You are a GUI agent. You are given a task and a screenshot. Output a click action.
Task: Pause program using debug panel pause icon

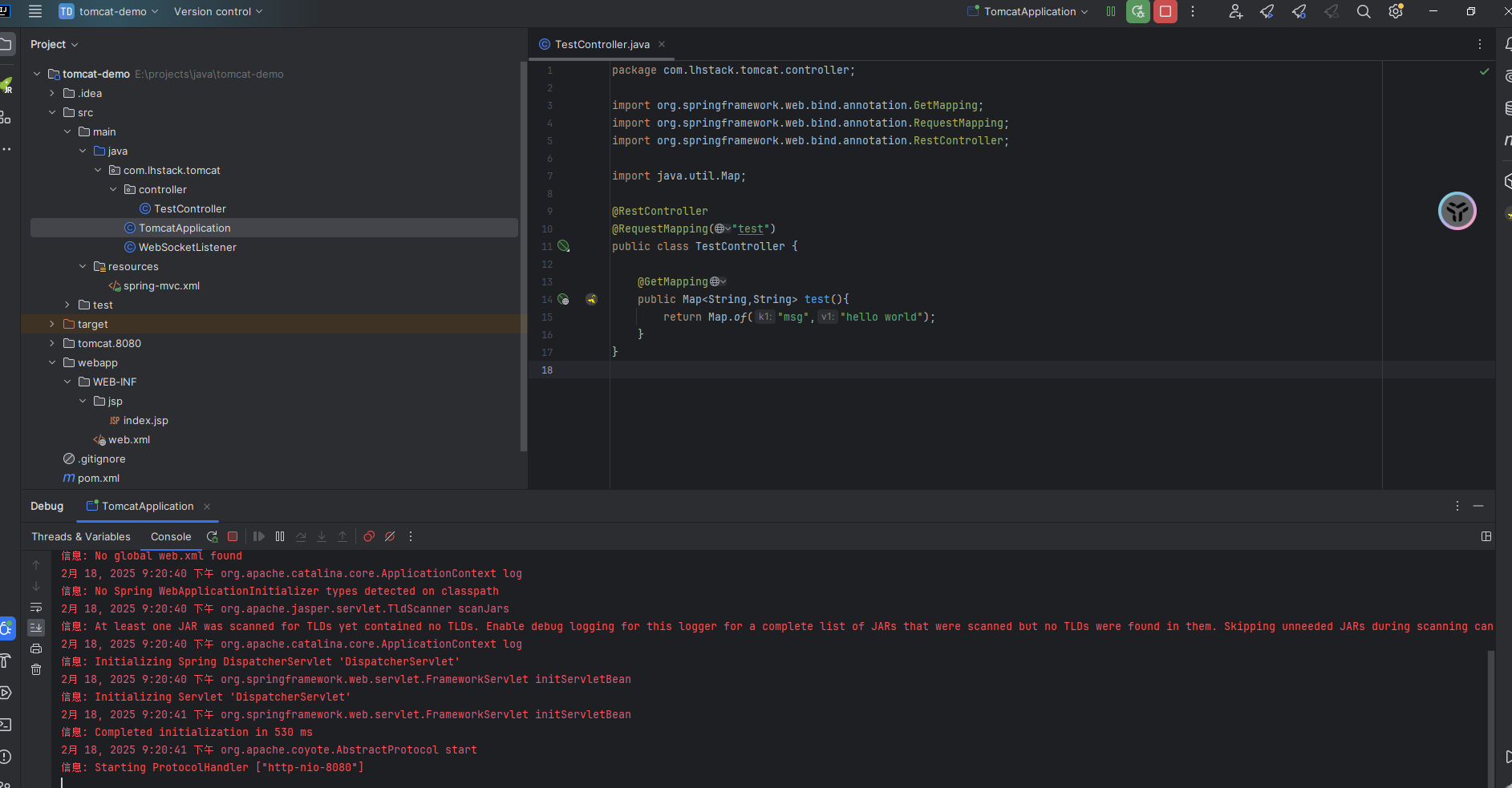[280, 536]
